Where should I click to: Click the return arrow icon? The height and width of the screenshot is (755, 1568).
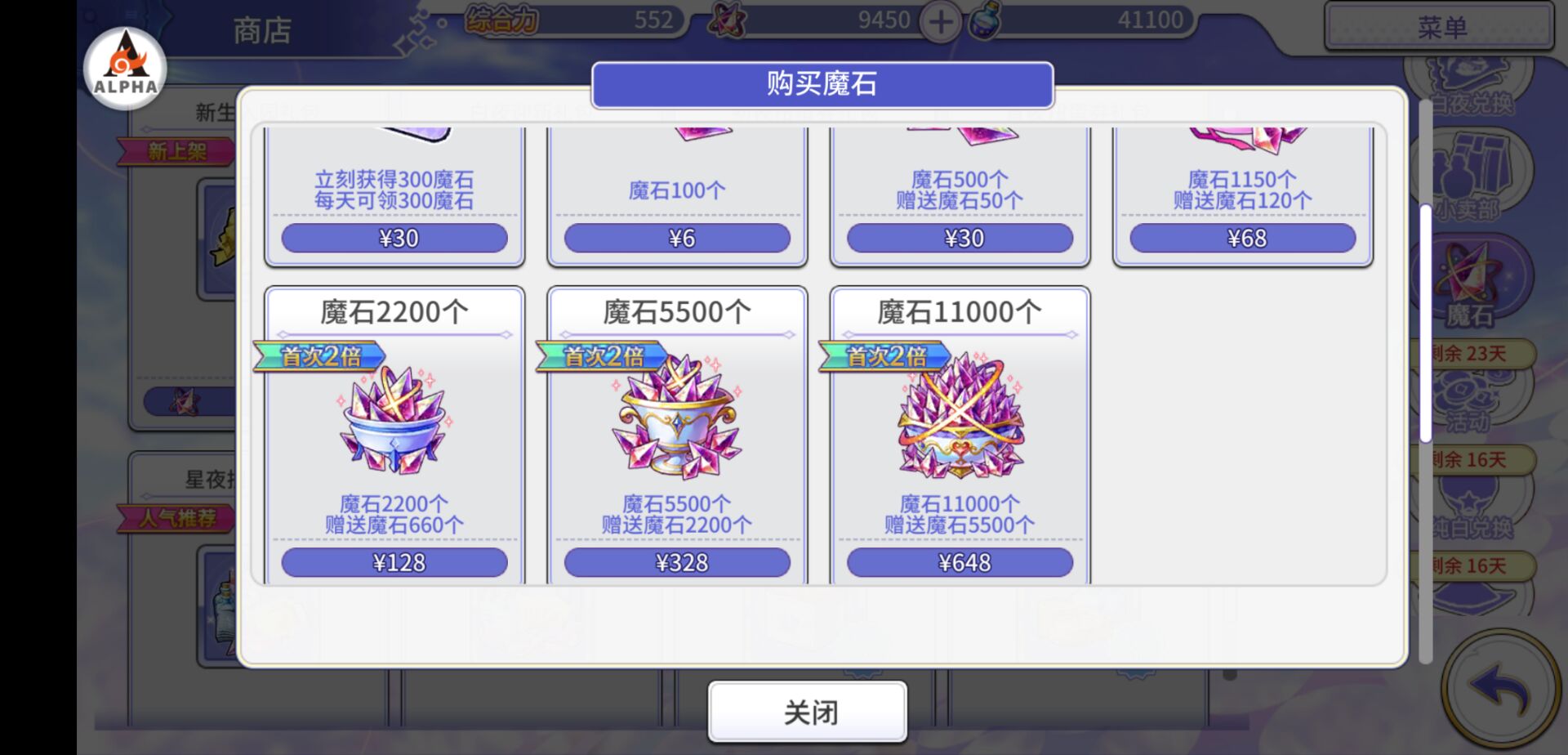tap(1500, 690)
